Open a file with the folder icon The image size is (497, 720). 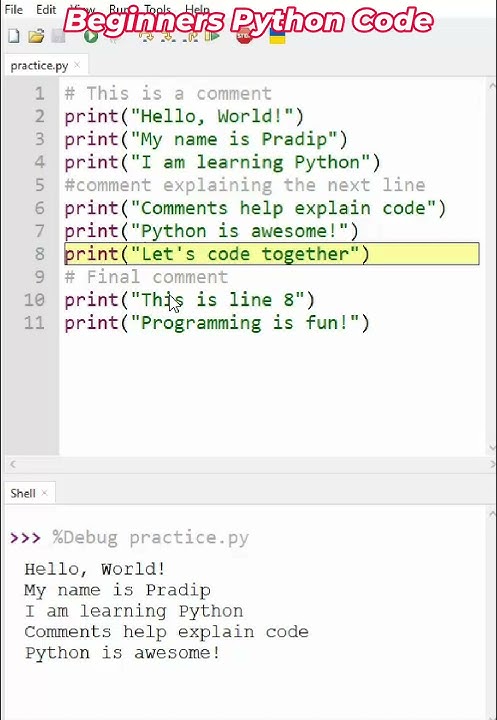coord(36,36)
